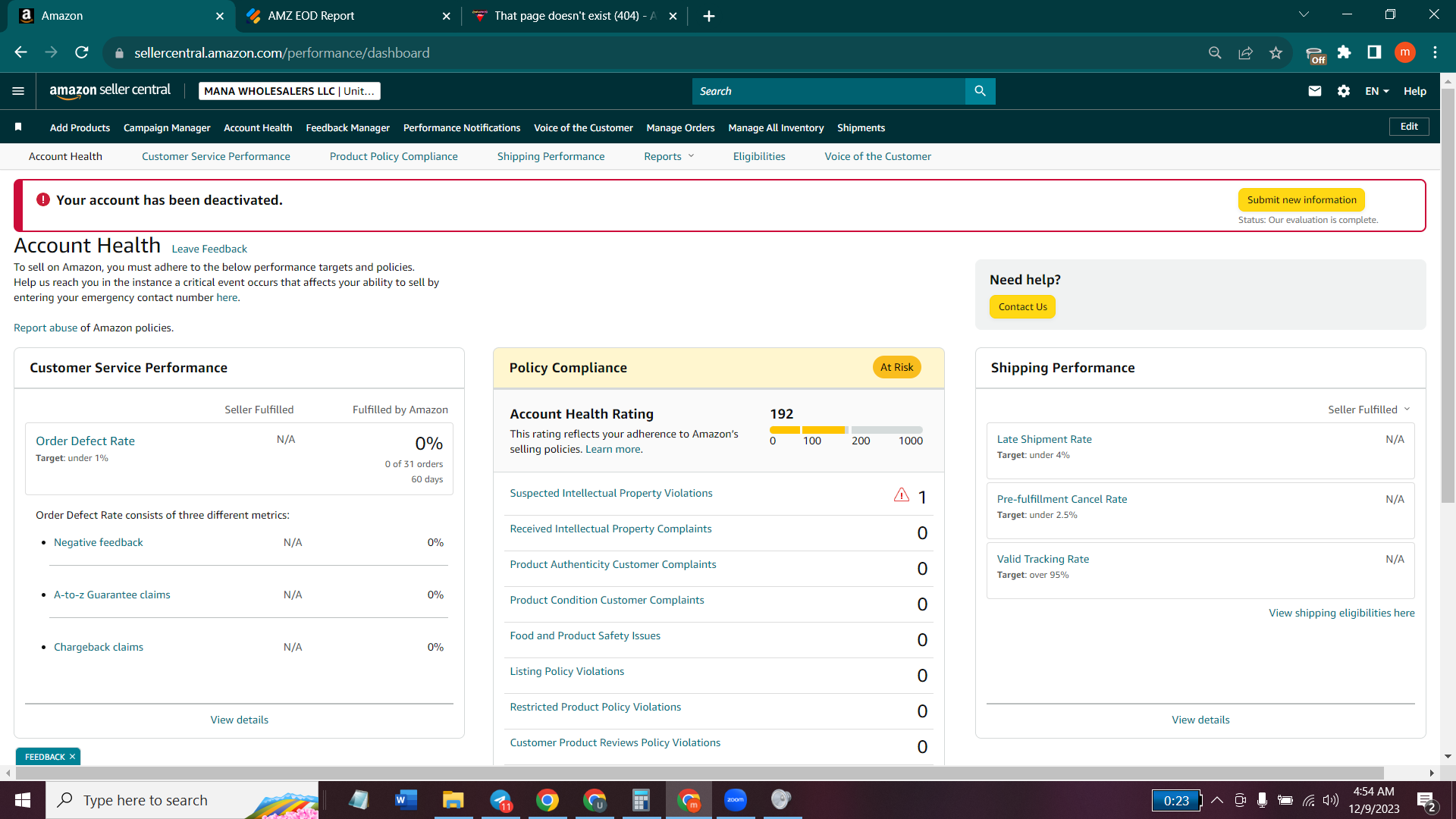Screen dimensions: 1456x819
Task: Open Telegram from the taskbar
Action: (500, 800)
